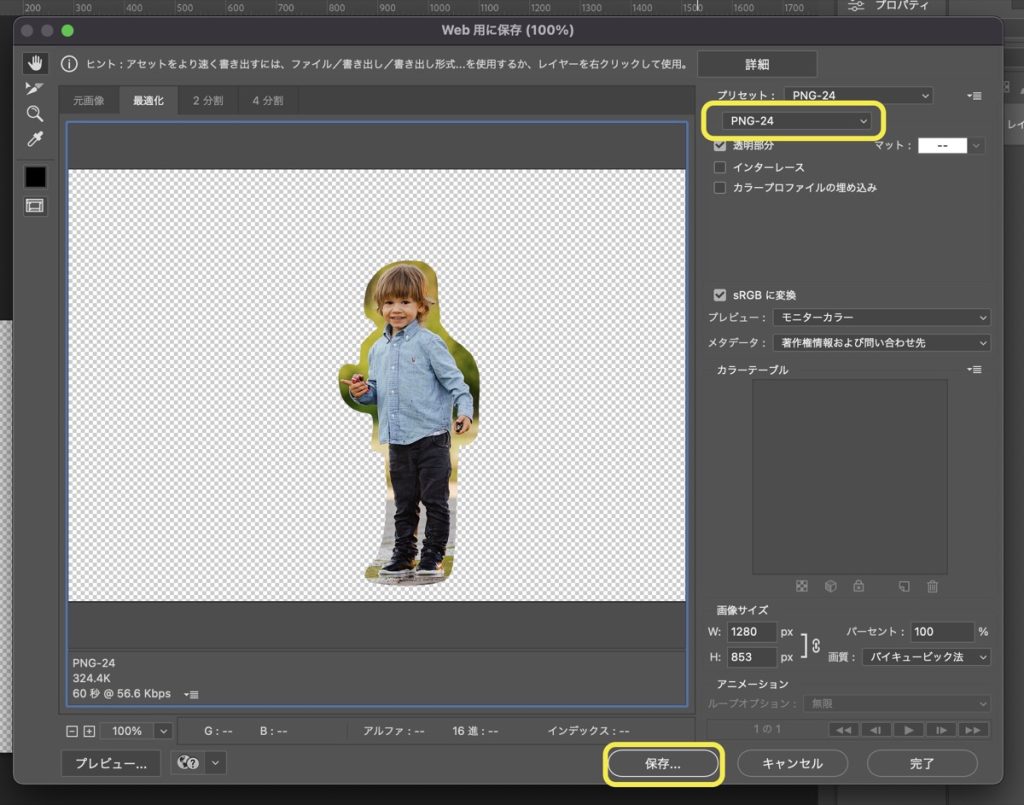Open the optimize menu icon beside the preset
The width and height of the screenshot is (1024, 805).
(x=974, y=96)
